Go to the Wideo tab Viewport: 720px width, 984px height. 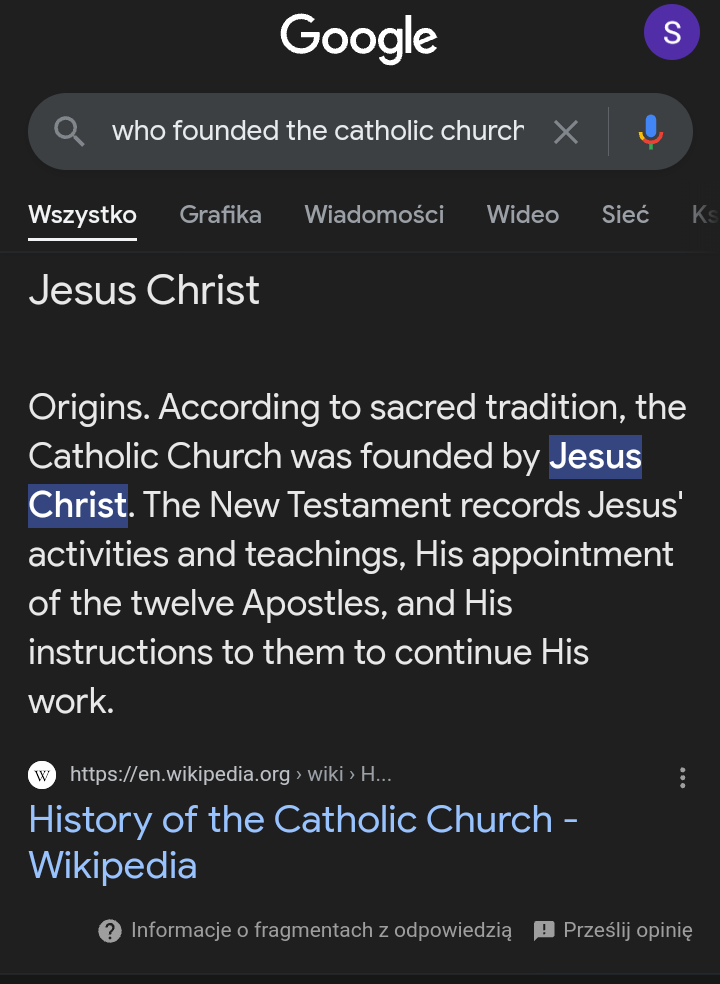pos(523,214)
